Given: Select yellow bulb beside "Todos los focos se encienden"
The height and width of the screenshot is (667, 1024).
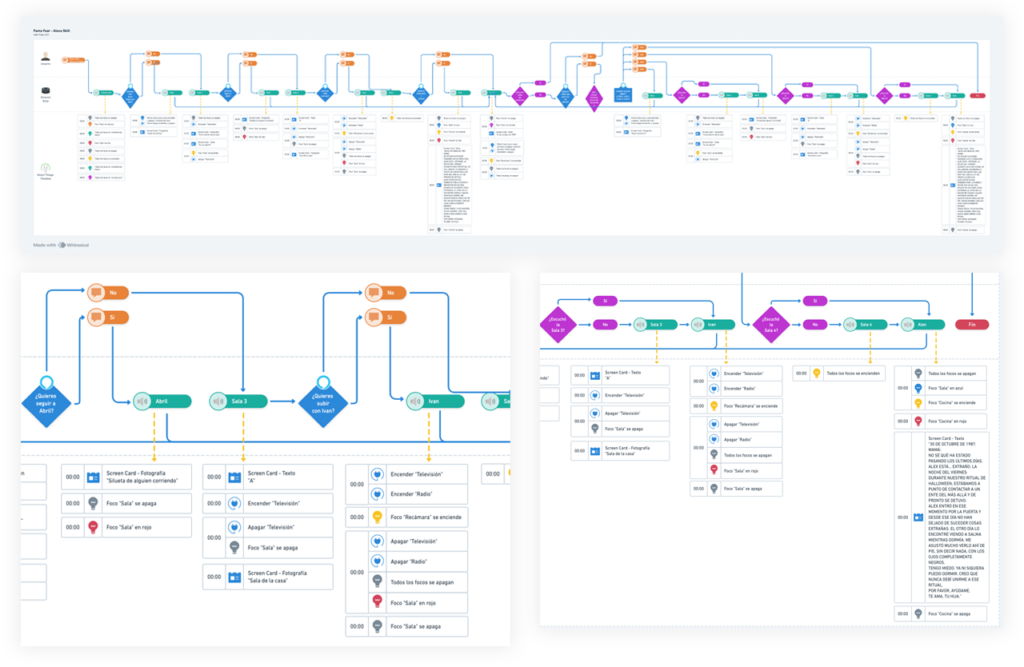Looking at the screenshot, I should coord(814,373).
